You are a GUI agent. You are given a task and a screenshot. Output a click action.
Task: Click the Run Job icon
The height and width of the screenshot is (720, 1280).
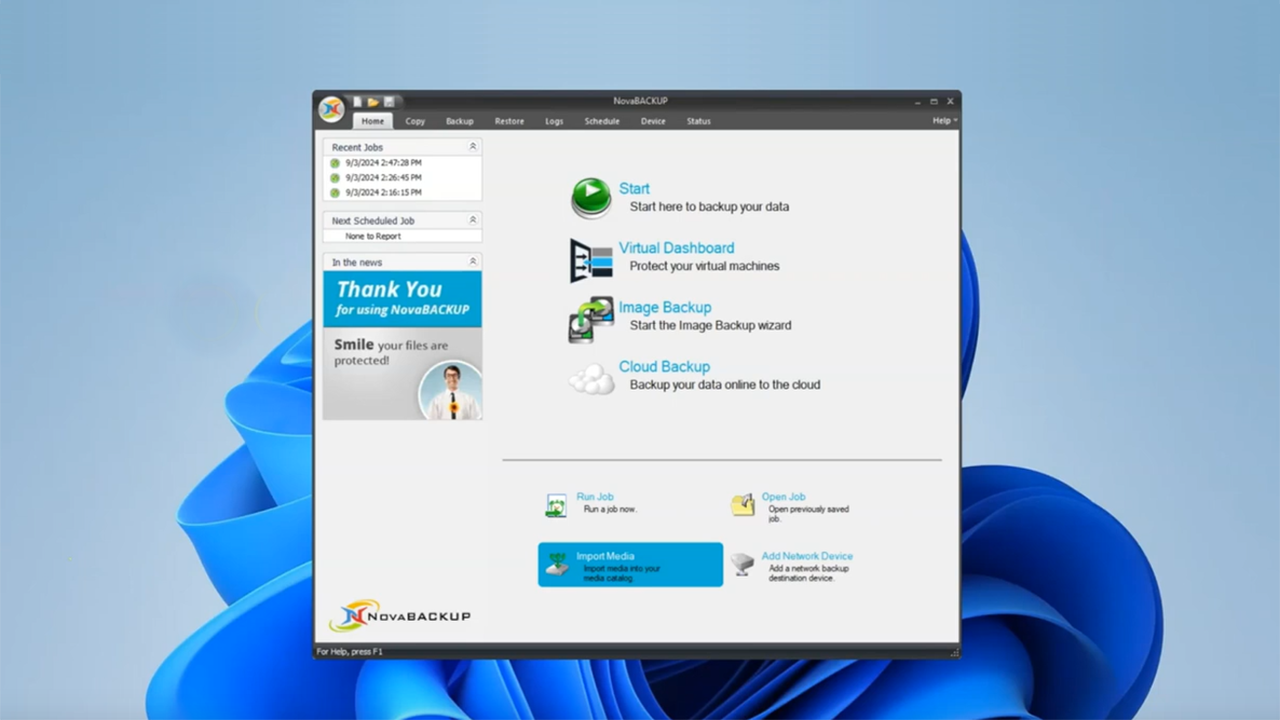tap(555, 505)
